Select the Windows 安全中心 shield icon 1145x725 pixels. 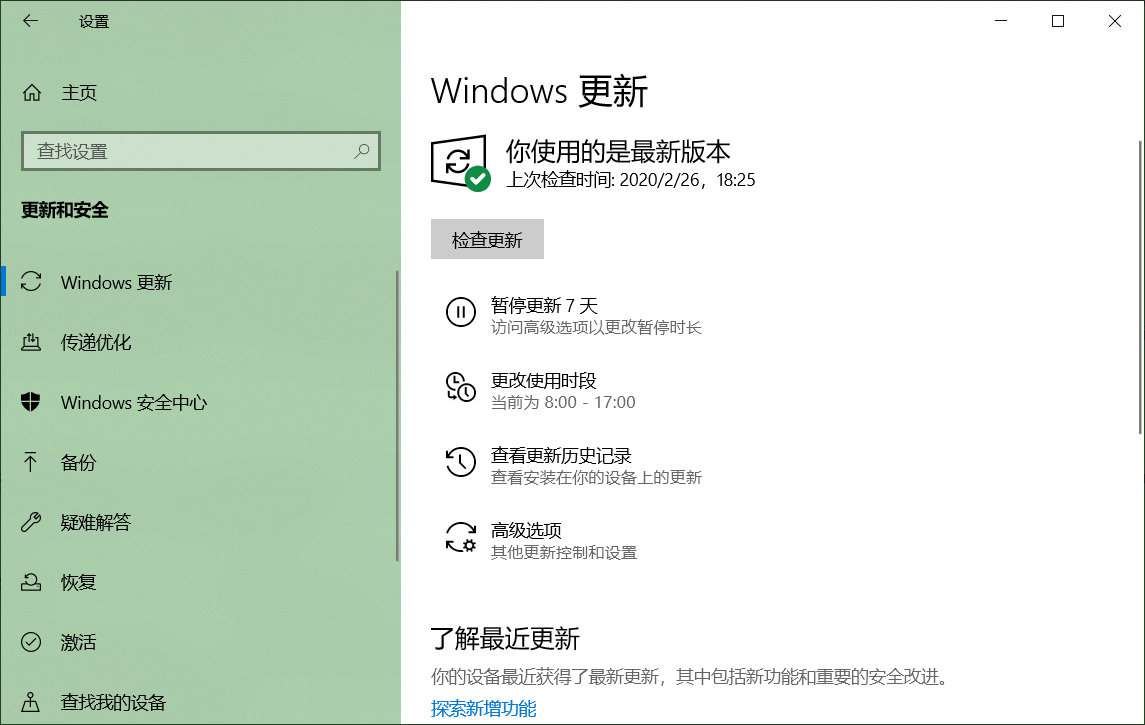[30, 402]
